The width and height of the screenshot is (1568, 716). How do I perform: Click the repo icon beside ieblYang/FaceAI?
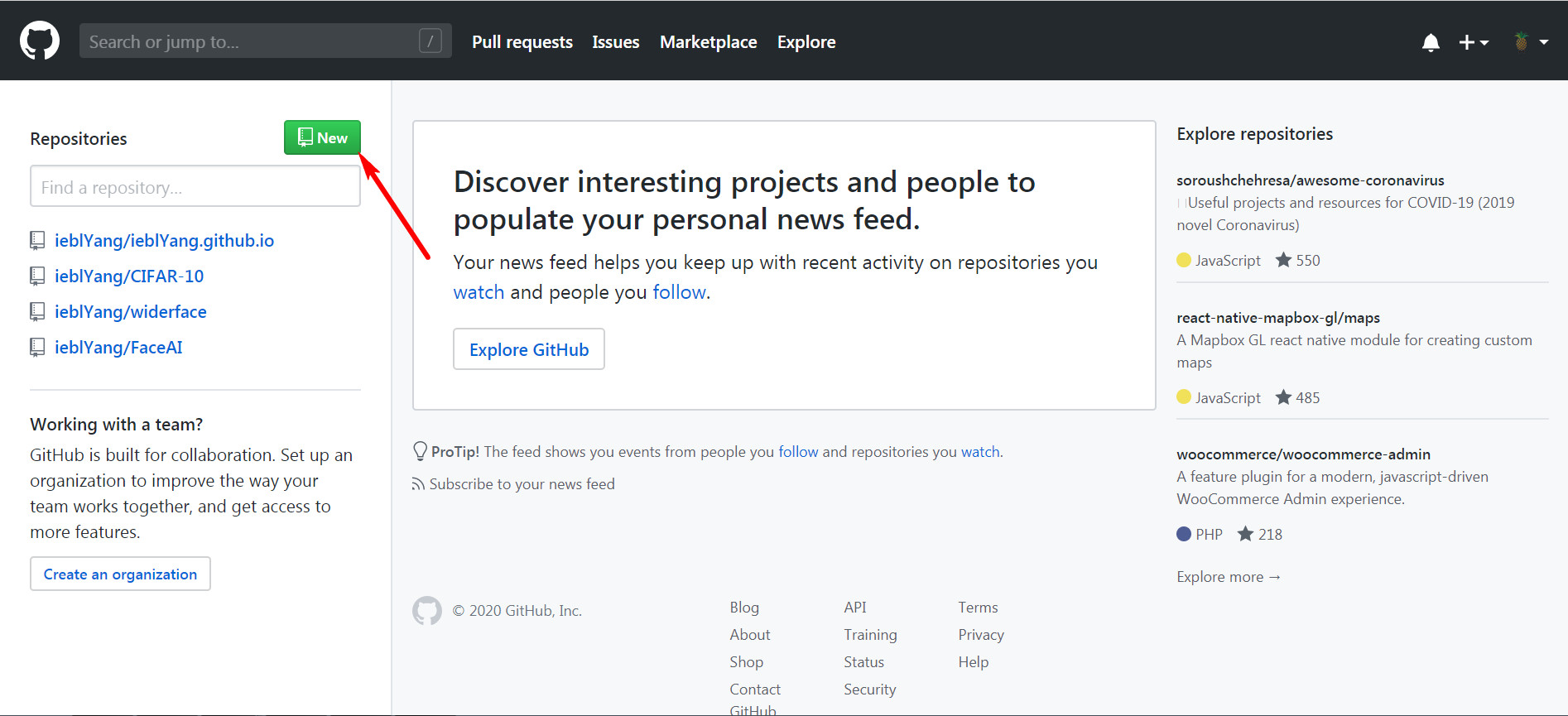point(37,348)
